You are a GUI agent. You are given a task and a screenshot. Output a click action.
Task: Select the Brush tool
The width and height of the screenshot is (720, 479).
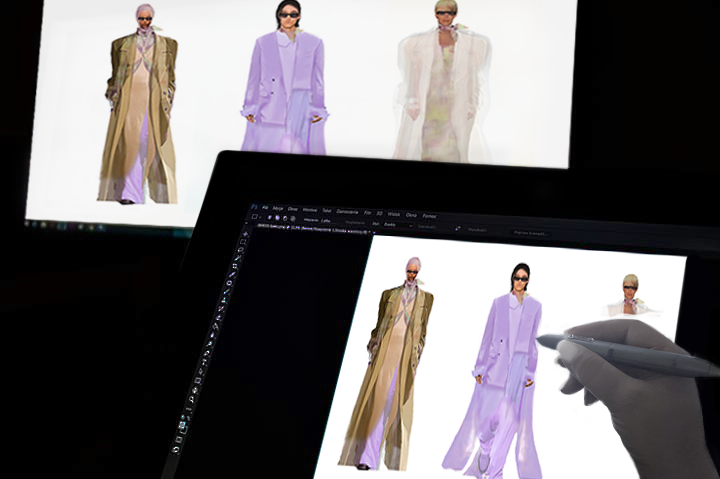click(226, 292)
